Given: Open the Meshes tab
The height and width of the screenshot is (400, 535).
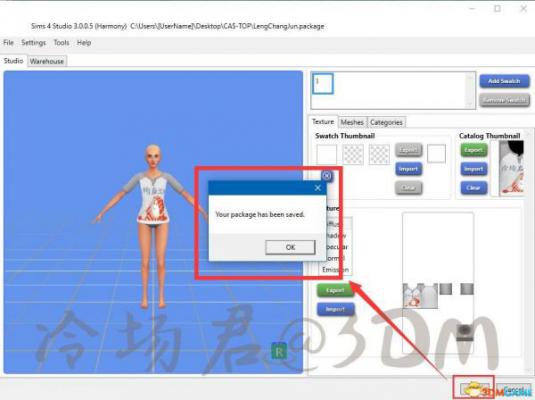Looking at the screenshot, I should tap(352, 122).
